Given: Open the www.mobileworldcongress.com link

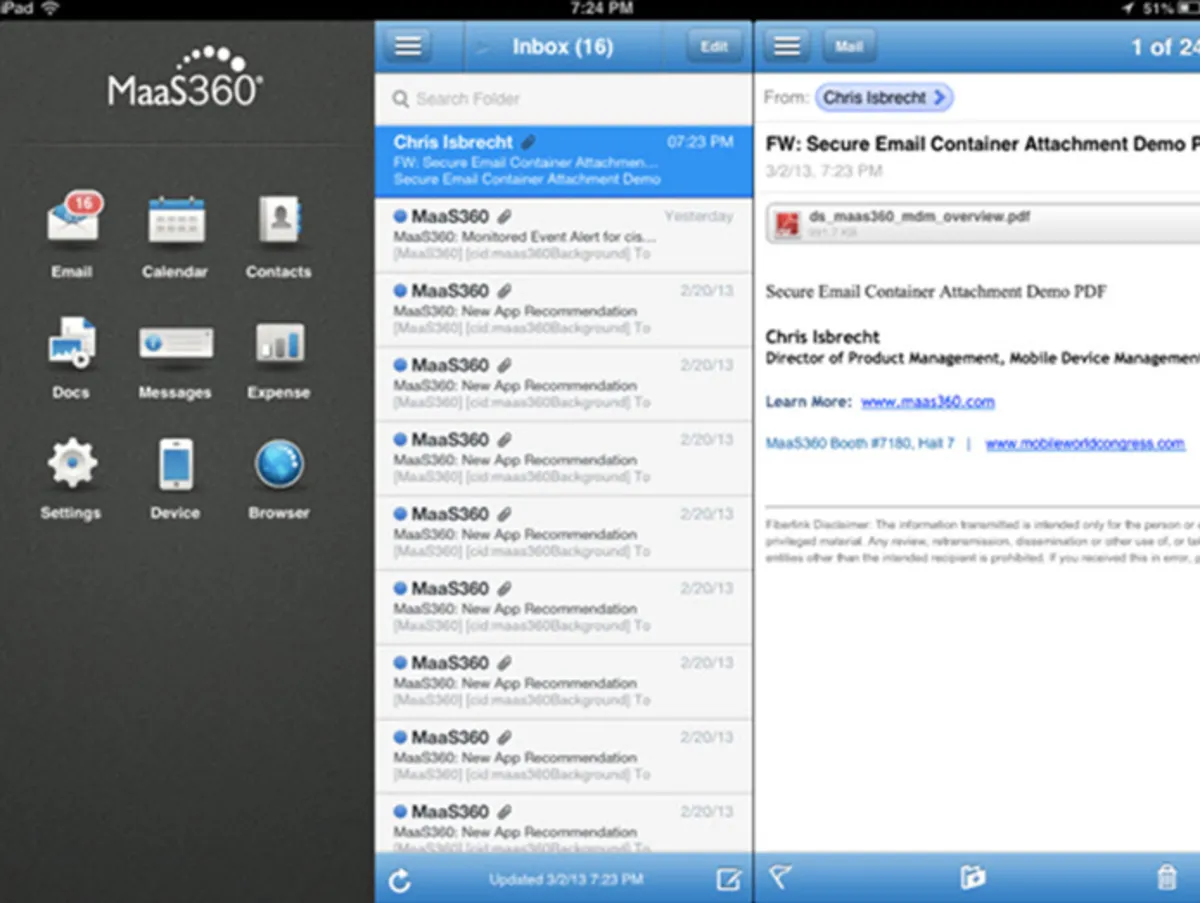Looking at the screenshot, I should (x=1085, y=444).
